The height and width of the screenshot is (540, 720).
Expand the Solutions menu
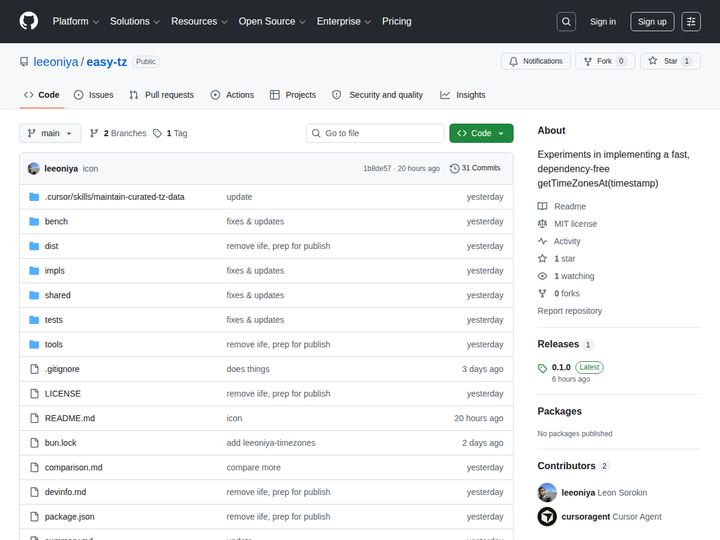coord(135,22)
